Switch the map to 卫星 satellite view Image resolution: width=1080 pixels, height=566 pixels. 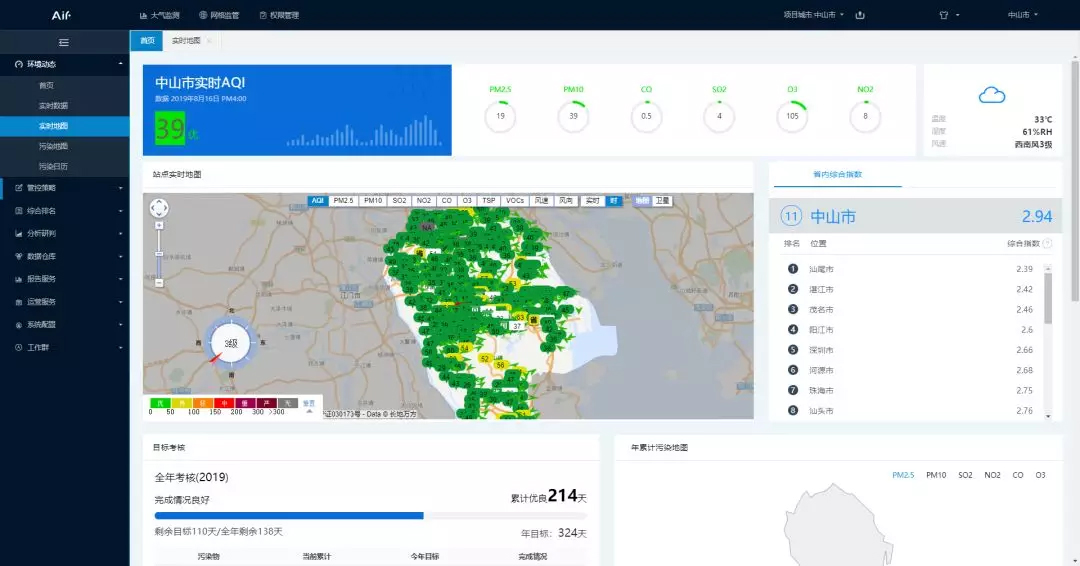pyautogui.click(x=662, y=201)
